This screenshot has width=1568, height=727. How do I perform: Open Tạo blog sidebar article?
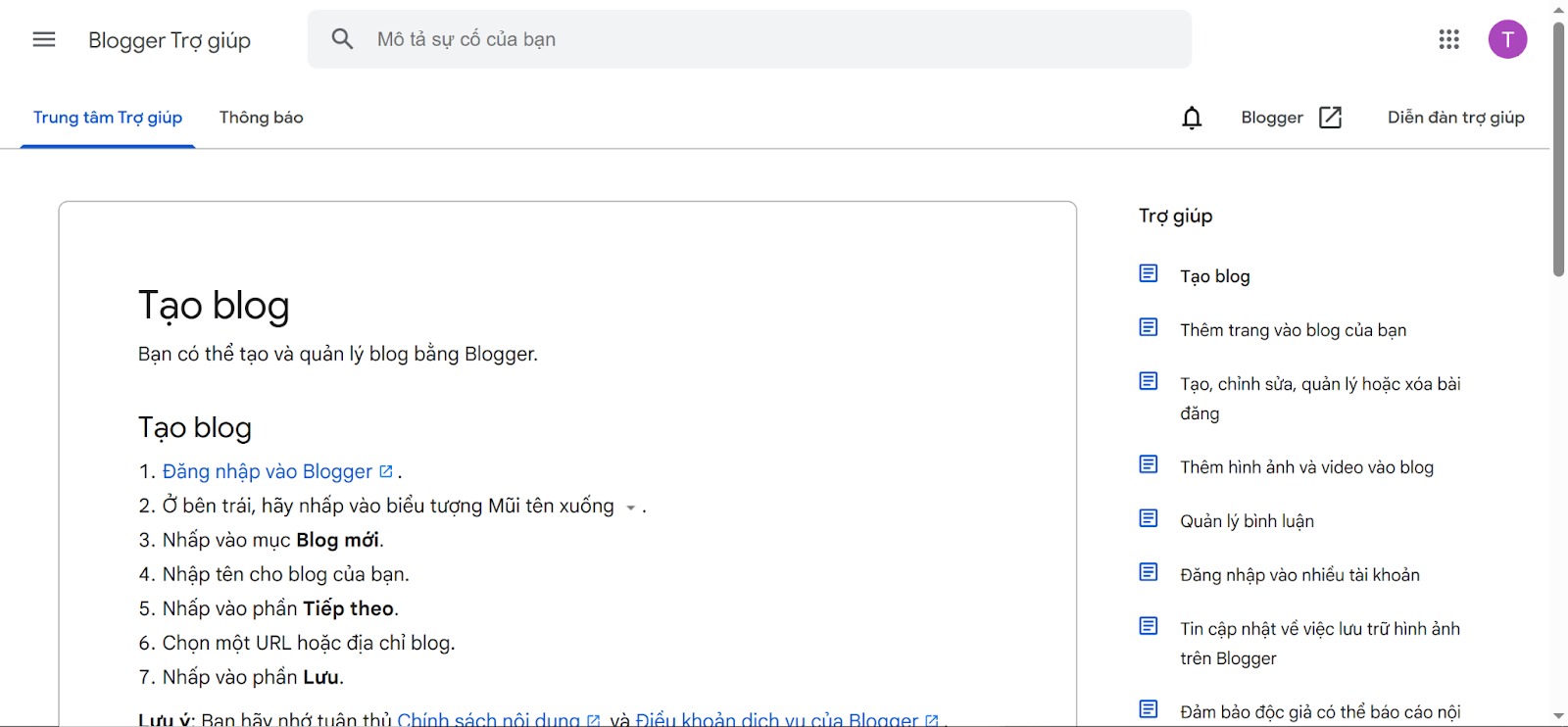[1215, 276]
